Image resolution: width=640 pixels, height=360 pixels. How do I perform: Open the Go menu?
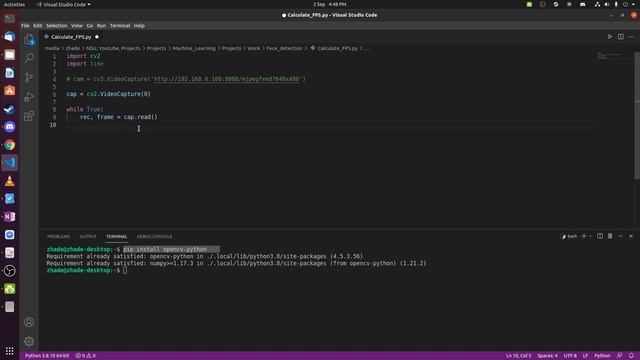pos(90,26)
